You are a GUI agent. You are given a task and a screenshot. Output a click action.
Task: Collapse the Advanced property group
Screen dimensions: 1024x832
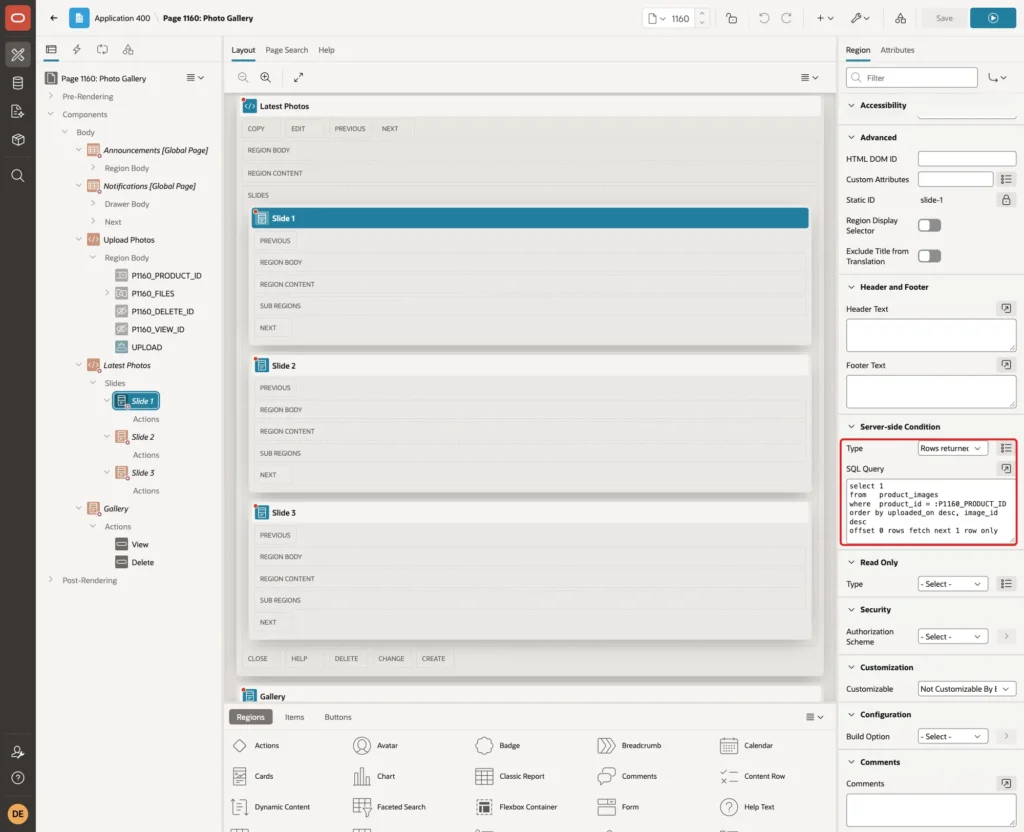pos(851,138)
